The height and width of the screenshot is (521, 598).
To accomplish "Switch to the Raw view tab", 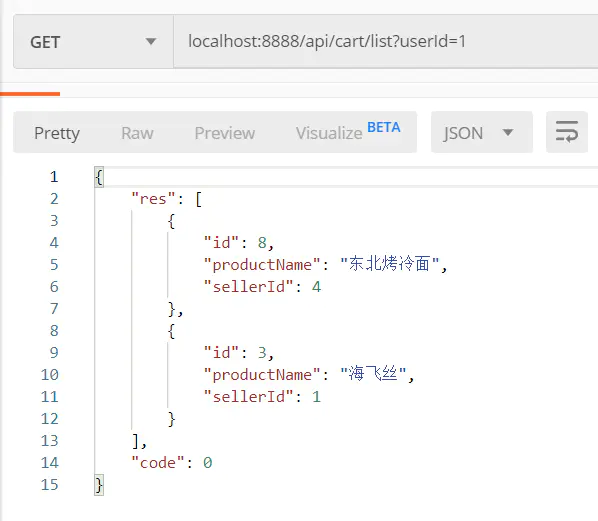I will tap(137, 133).
